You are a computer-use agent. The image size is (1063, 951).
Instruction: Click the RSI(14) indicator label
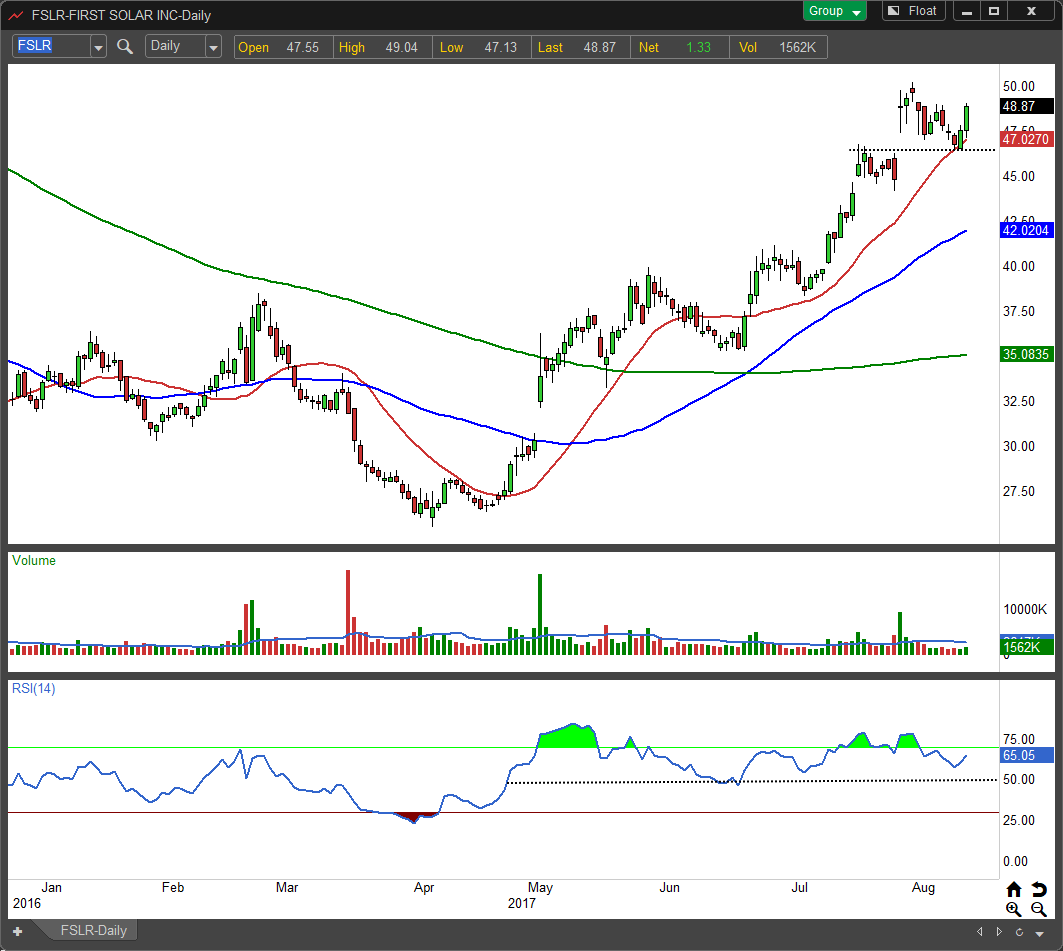33,688
